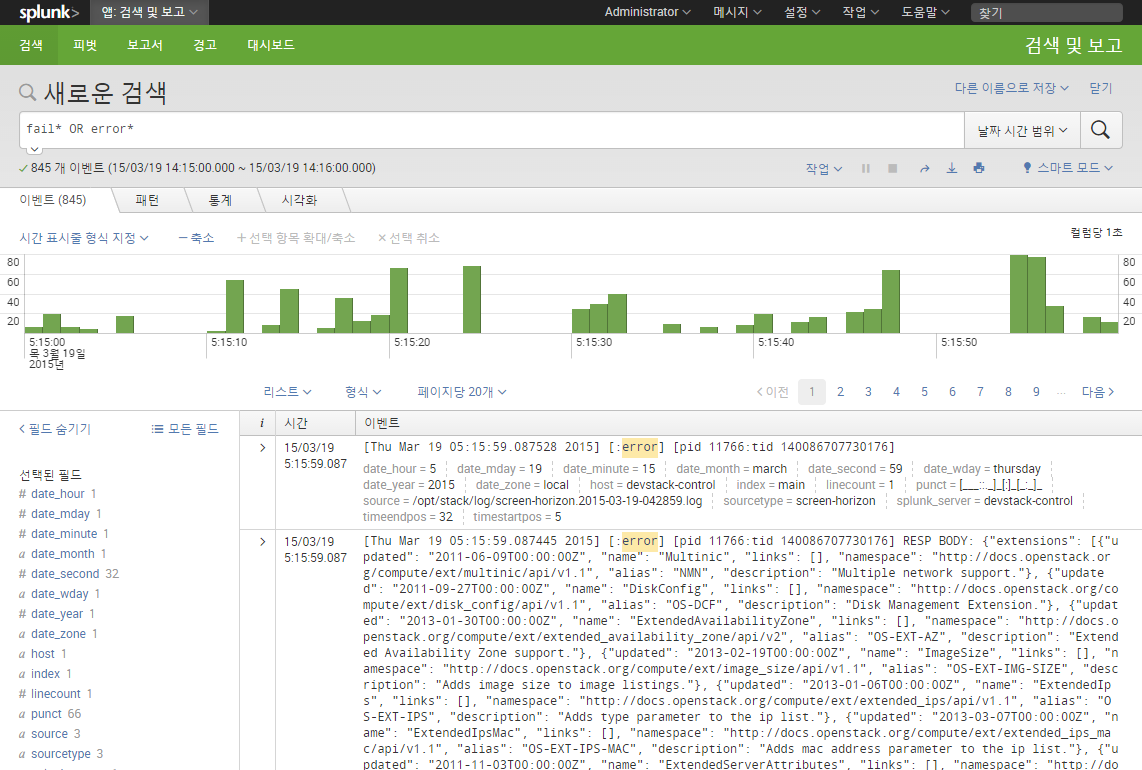Image resolution: width=1142 pixels, height=770 pixels.
Task: Open job 작업 dropdown near pause
Action: [x=824, y=168]
